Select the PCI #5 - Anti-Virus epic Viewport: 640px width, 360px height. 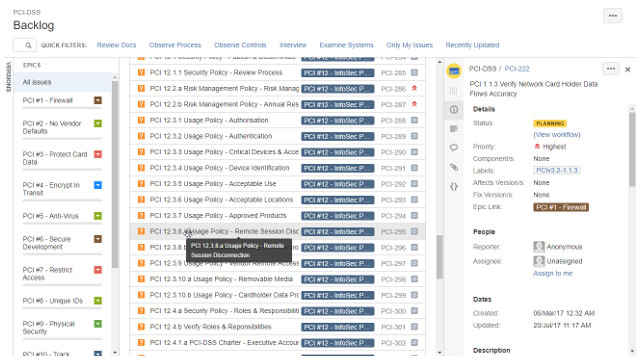point(50,216)
